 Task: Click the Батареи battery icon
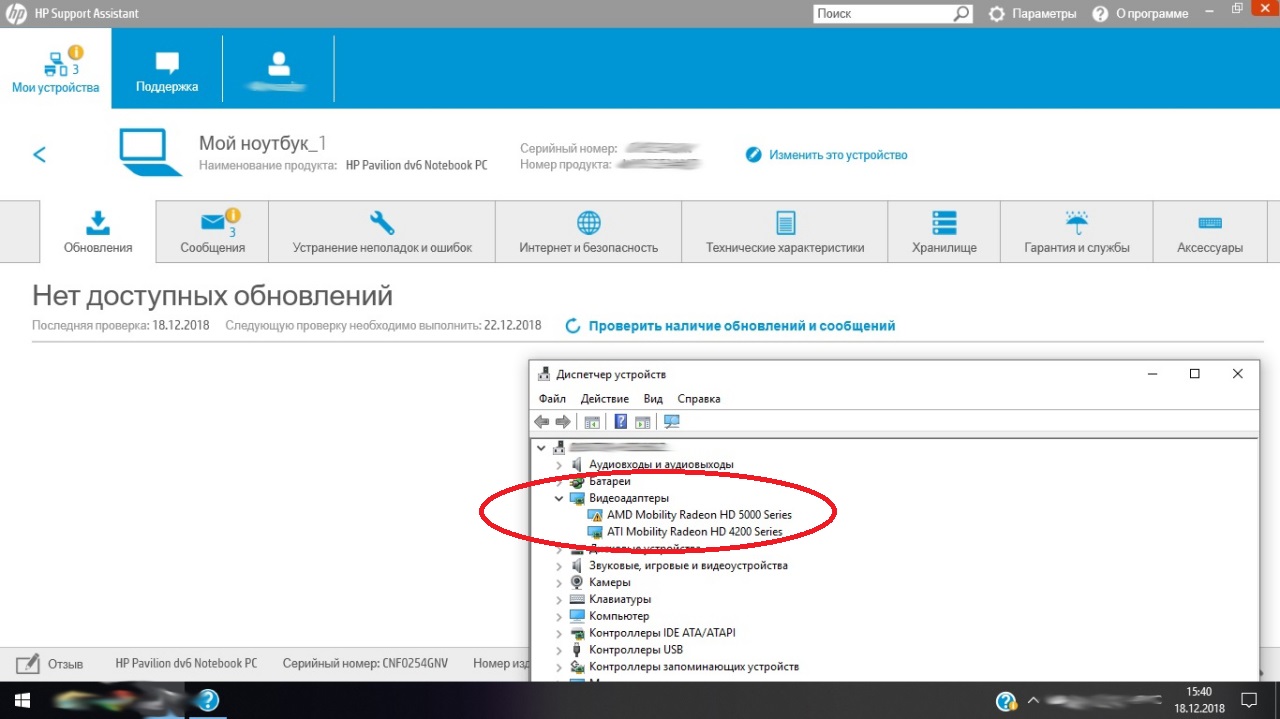pyautogui.click(x=577, y=481)
